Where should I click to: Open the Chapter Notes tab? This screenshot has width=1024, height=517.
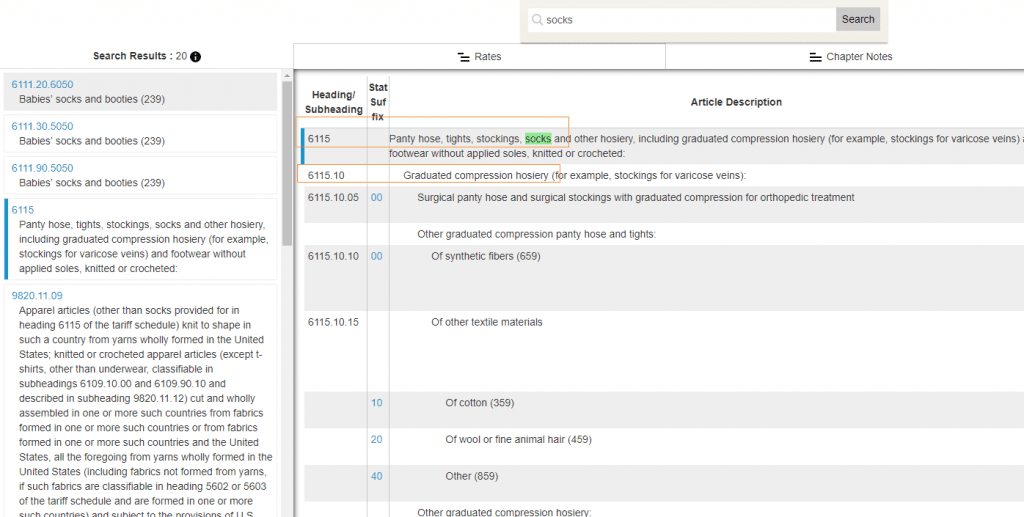pos(850,57)
